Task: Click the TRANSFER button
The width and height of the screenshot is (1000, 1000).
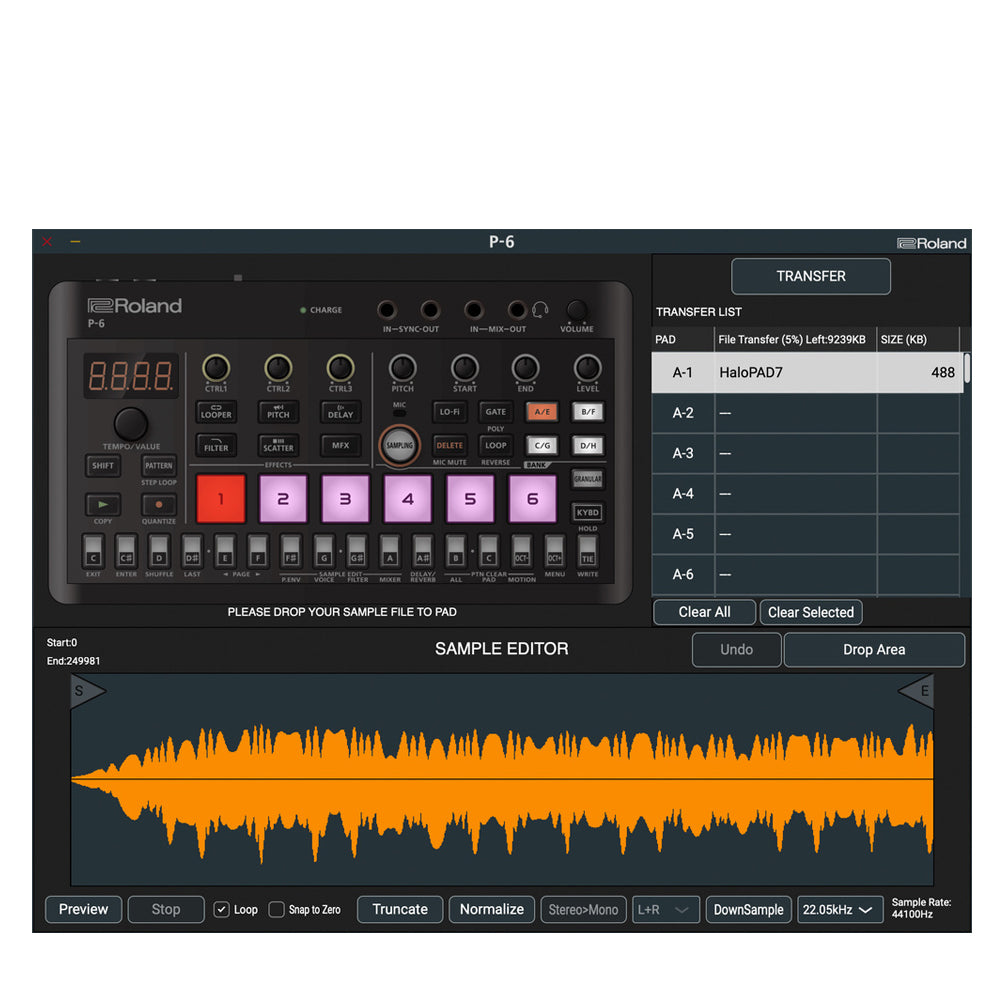Action: [810, 276]
